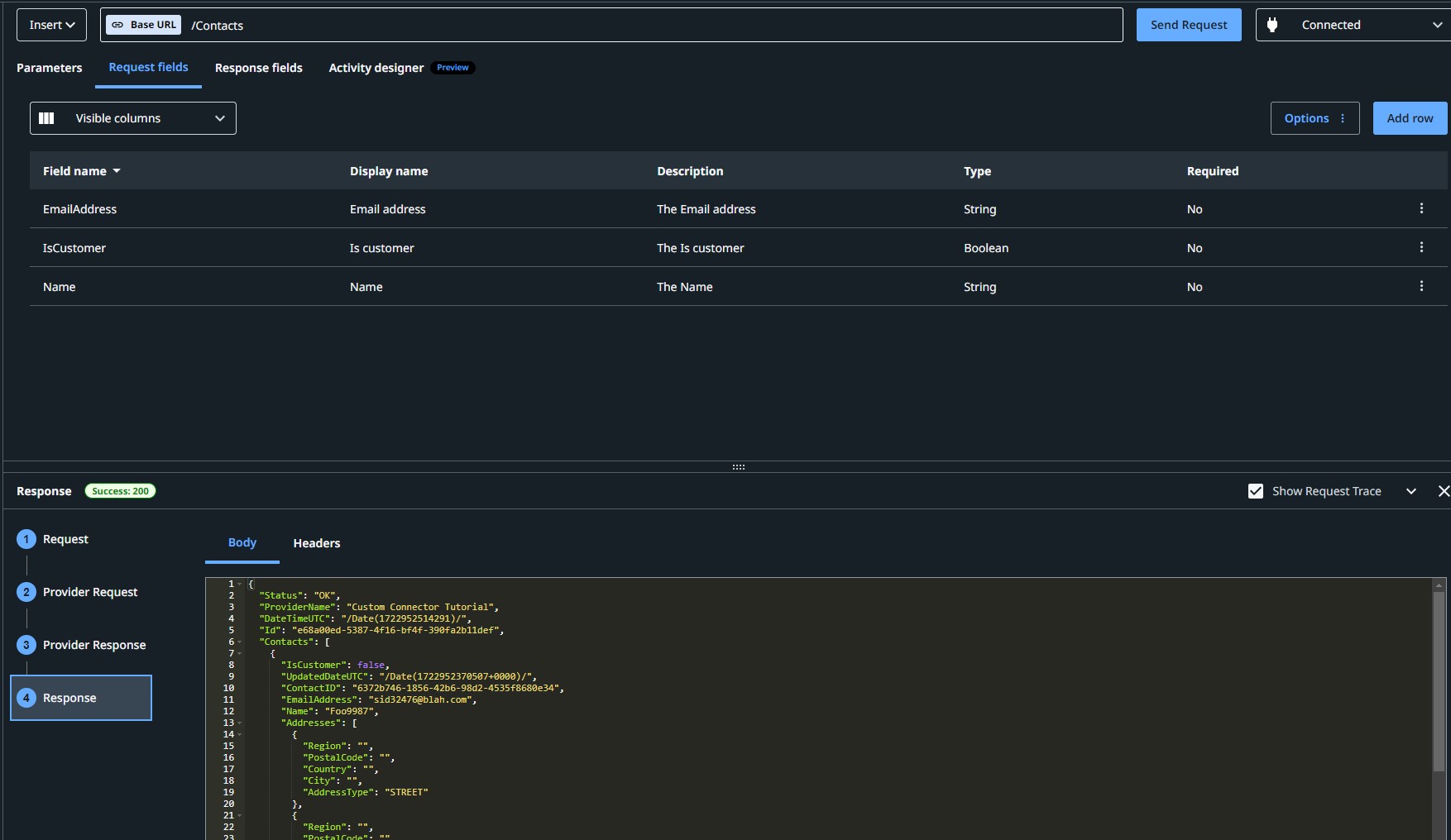Sort by Field name column
The height and width of the screenshot is (840, 1451).
pyautogui.click(x=82, y=171)
